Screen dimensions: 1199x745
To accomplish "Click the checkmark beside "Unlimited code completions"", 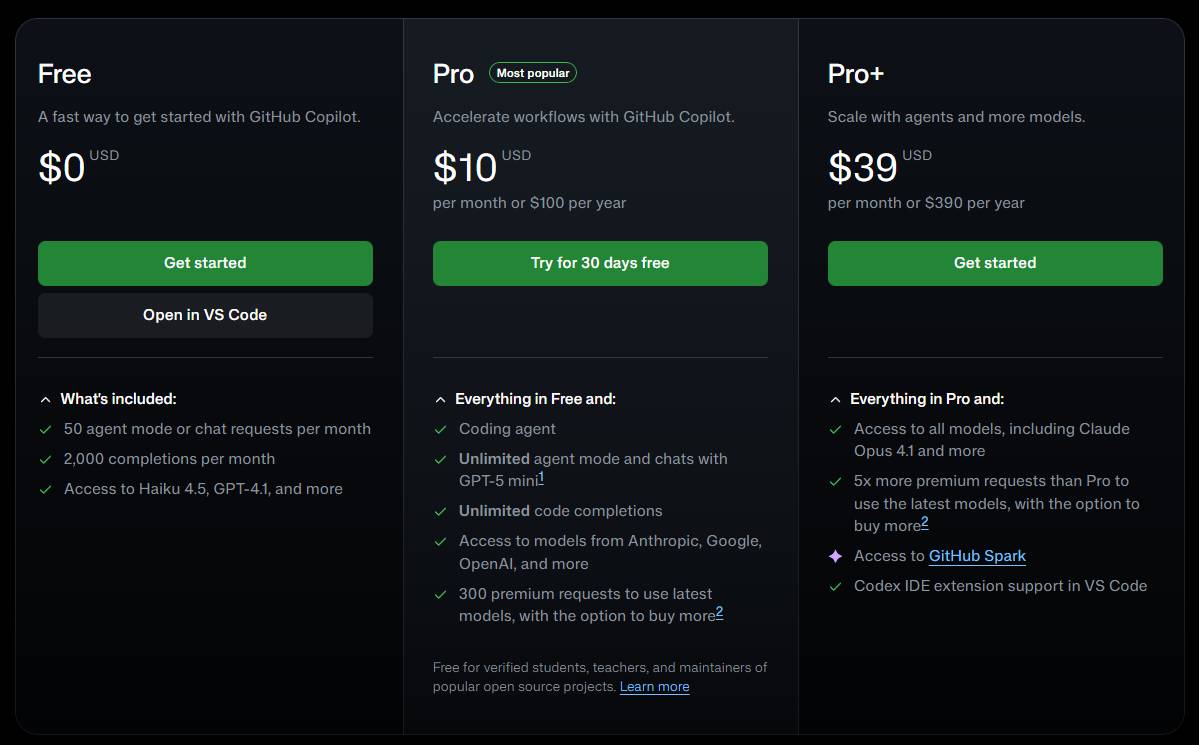I will point(440,511).
